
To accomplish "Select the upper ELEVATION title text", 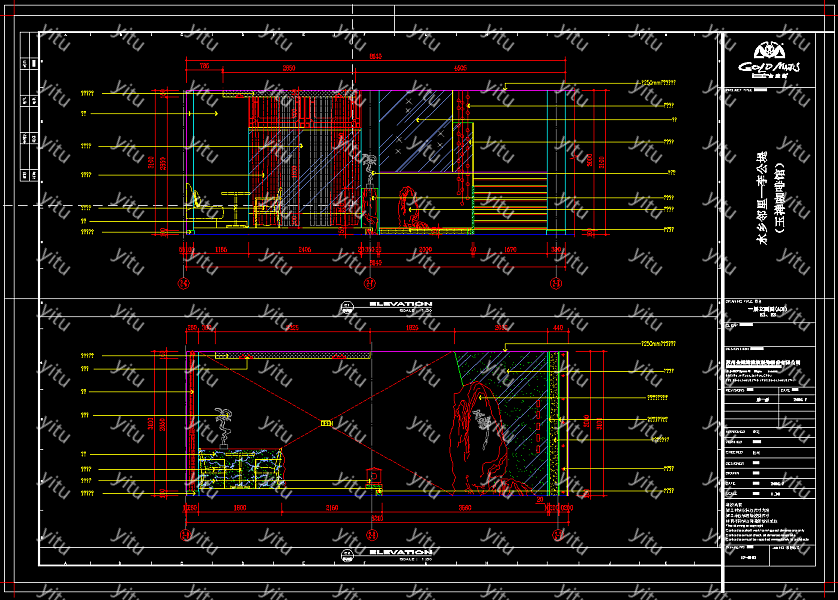I will point(400,304).
